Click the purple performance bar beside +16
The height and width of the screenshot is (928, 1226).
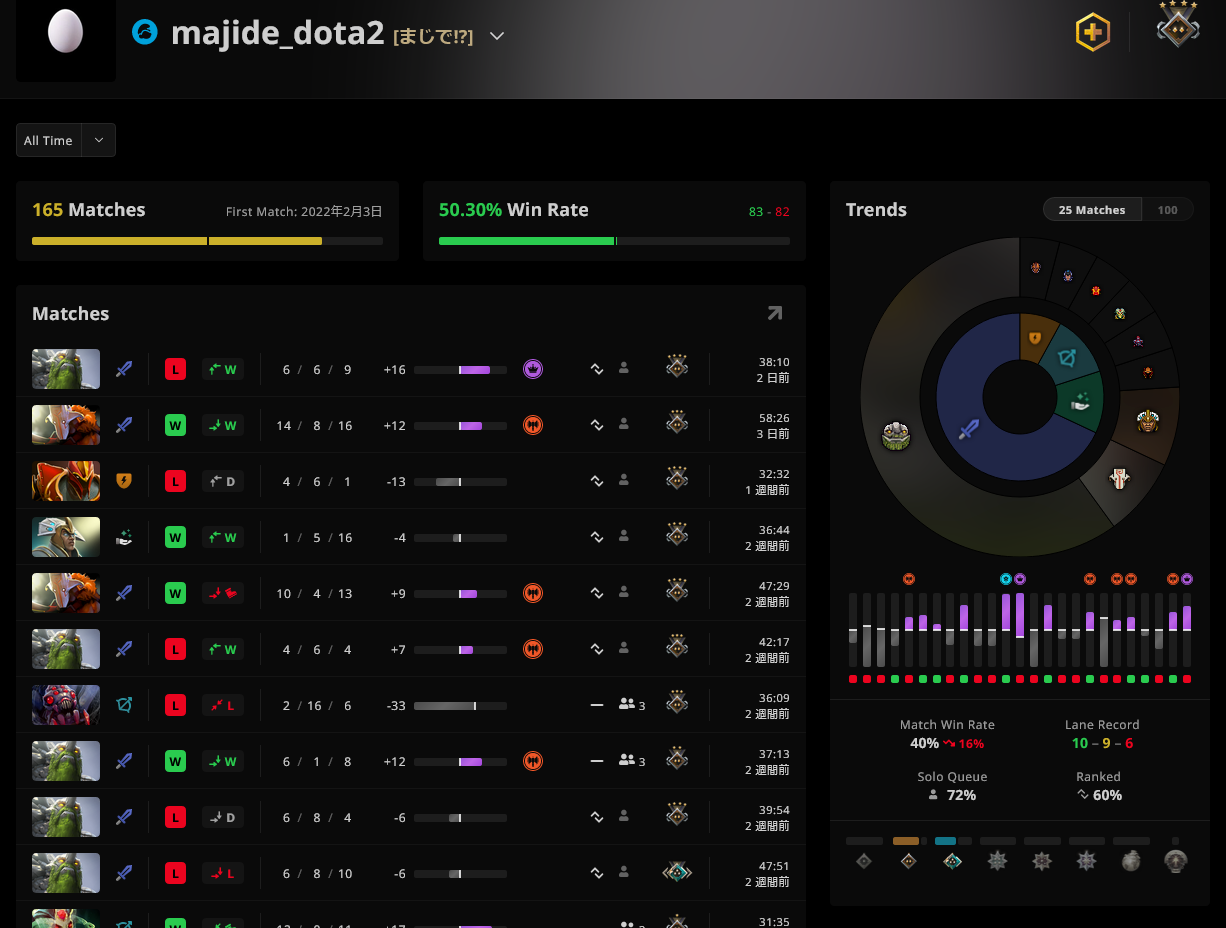pyautogui.click(x=460, y=370)
